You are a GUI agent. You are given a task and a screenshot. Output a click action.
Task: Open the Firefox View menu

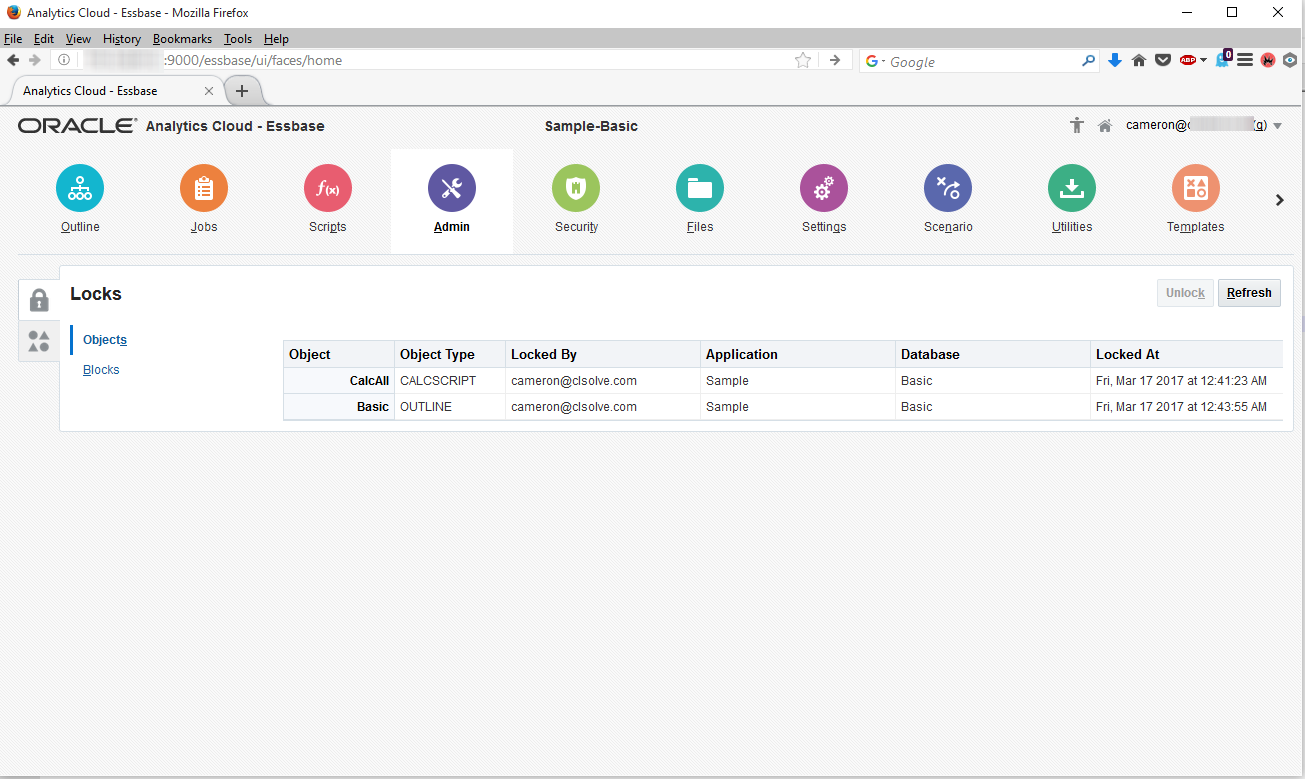[78, 39]
